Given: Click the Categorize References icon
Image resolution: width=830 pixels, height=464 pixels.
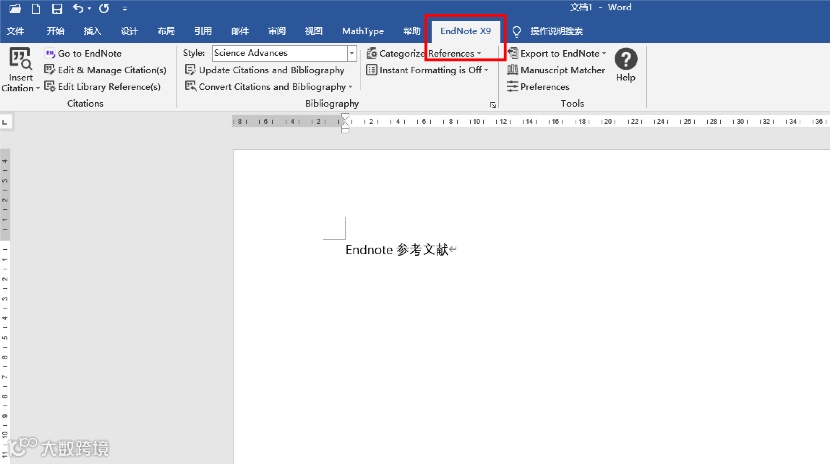Looking at the screenshot, I should click(x=372, y=53).
